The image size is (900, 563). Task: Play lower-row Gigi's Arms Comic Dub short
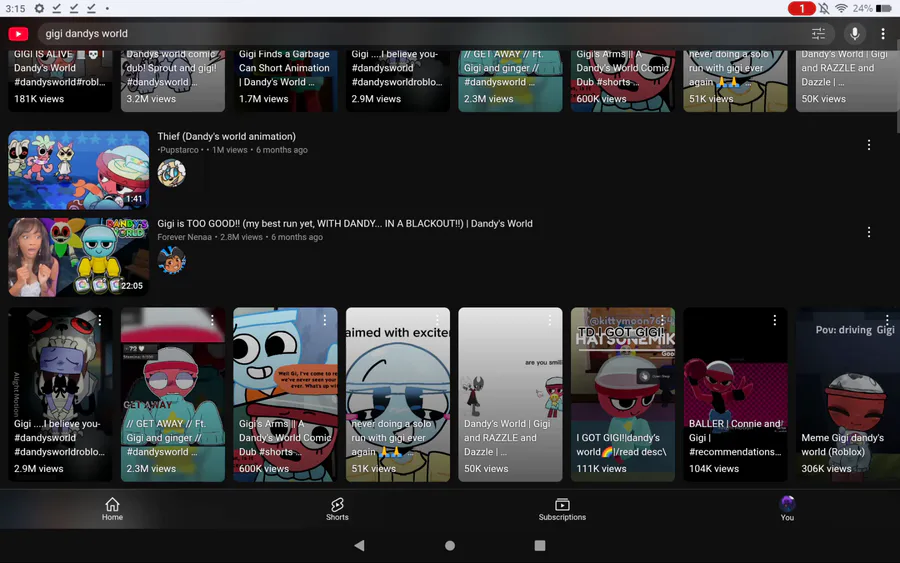[x=285, y=395]
